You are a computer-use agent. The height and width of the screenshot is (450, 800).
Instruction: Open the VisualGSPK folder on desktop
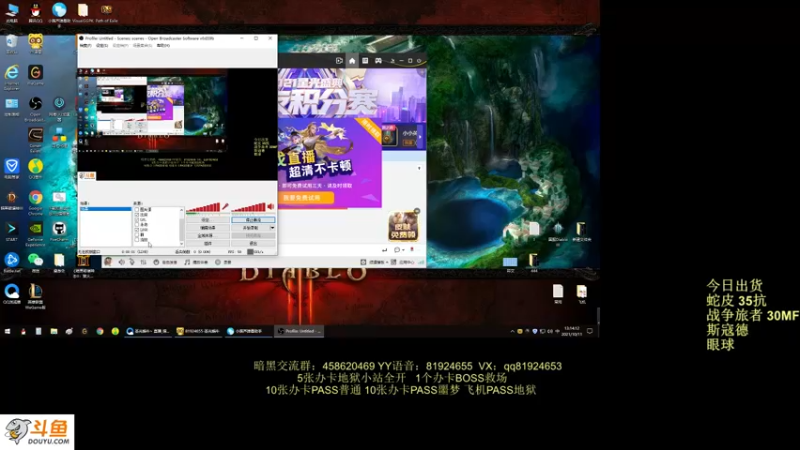[83, 12]
